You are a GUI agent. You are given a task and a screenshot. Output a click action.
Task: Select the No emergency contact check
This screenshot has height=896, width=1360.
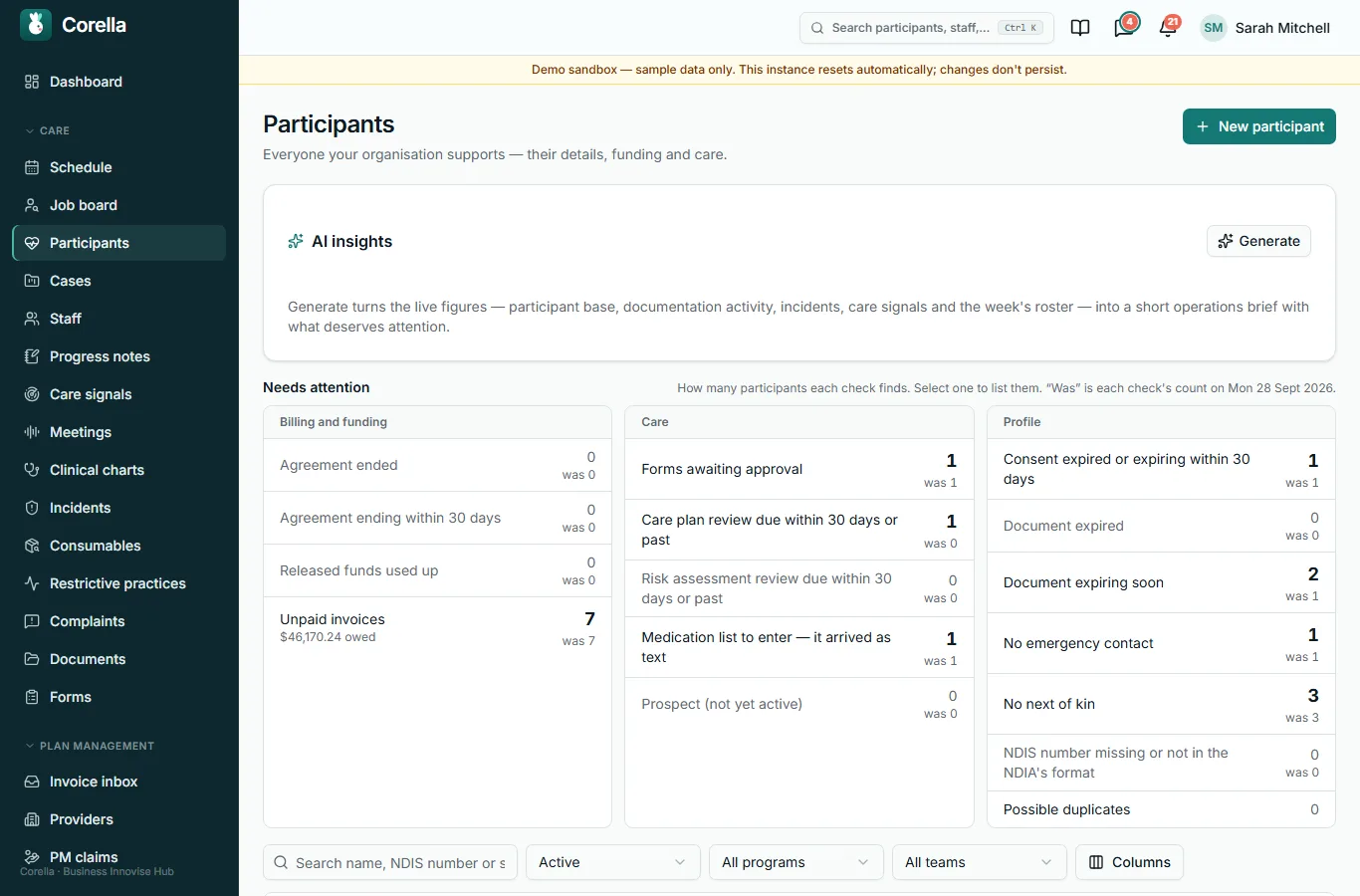[1161, 643]
